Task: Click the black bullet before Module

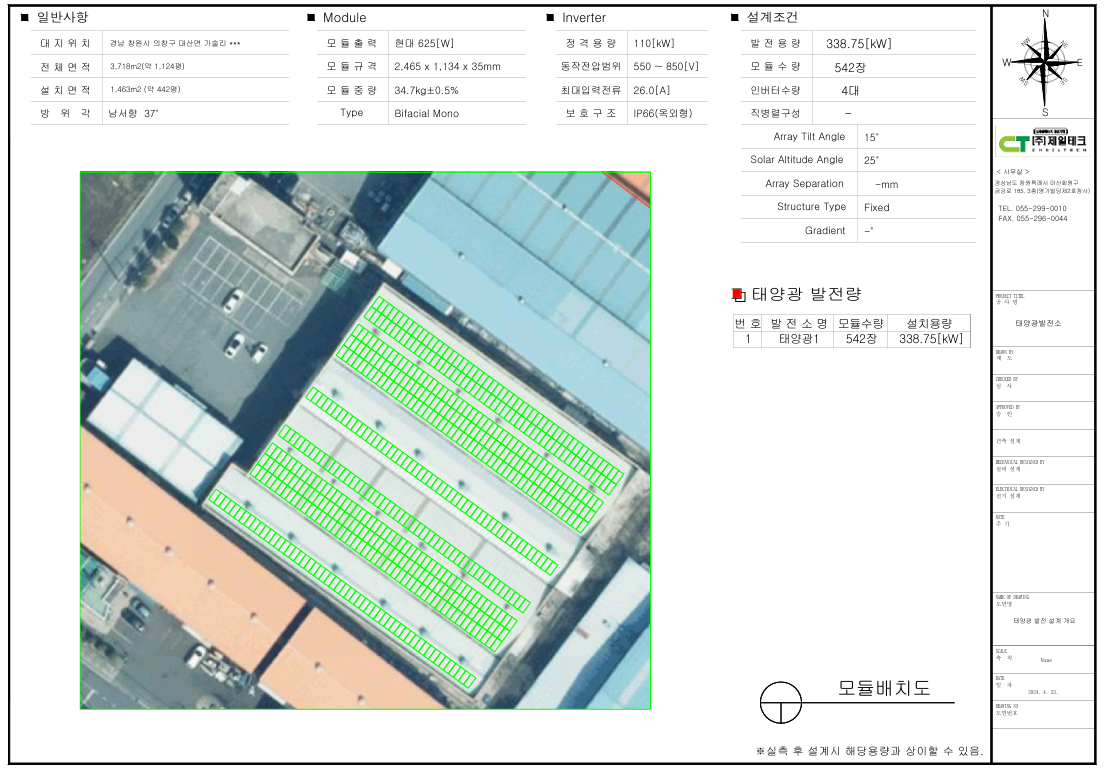Action: (x=311, y=18)
